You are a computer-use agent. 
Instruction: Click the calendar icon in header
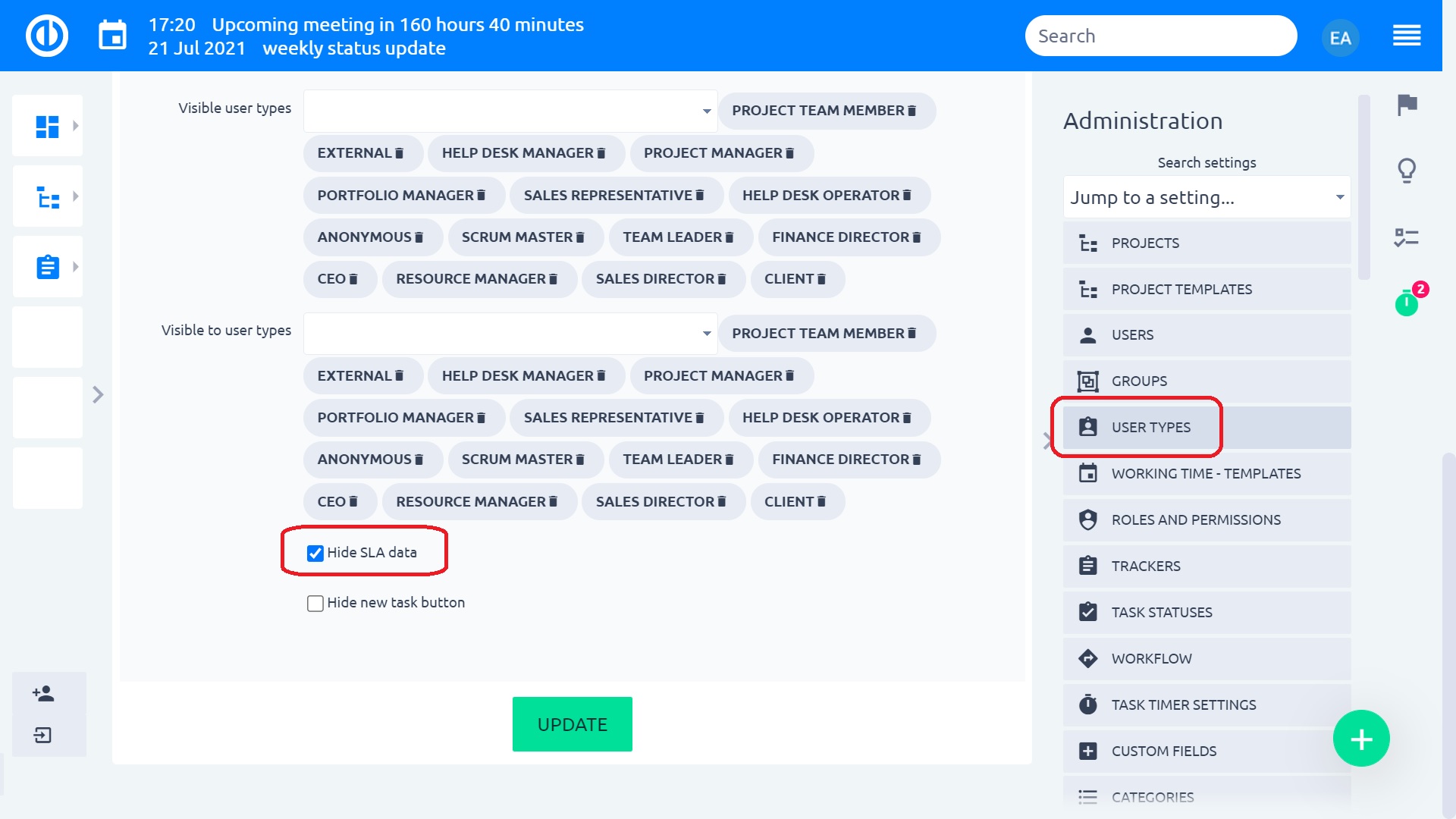(112, 36)
